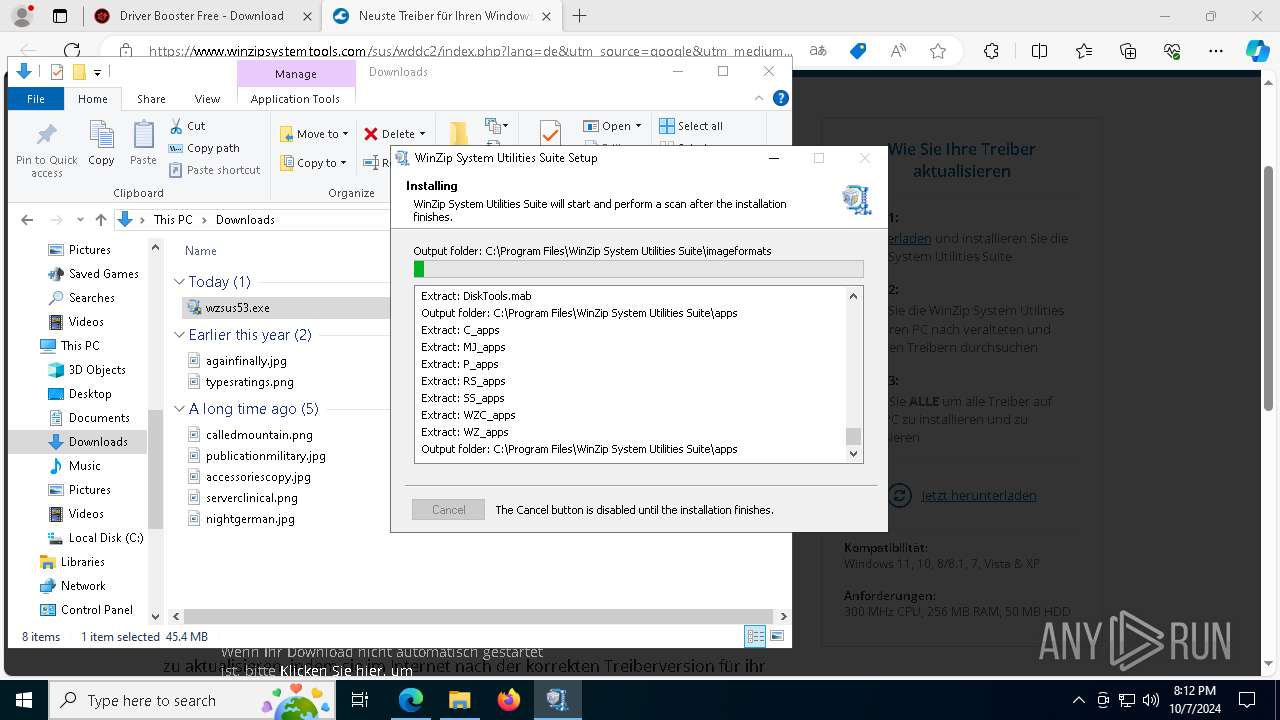
Task: Open Firefox from the taskbar
Action: tap(509, 700)
